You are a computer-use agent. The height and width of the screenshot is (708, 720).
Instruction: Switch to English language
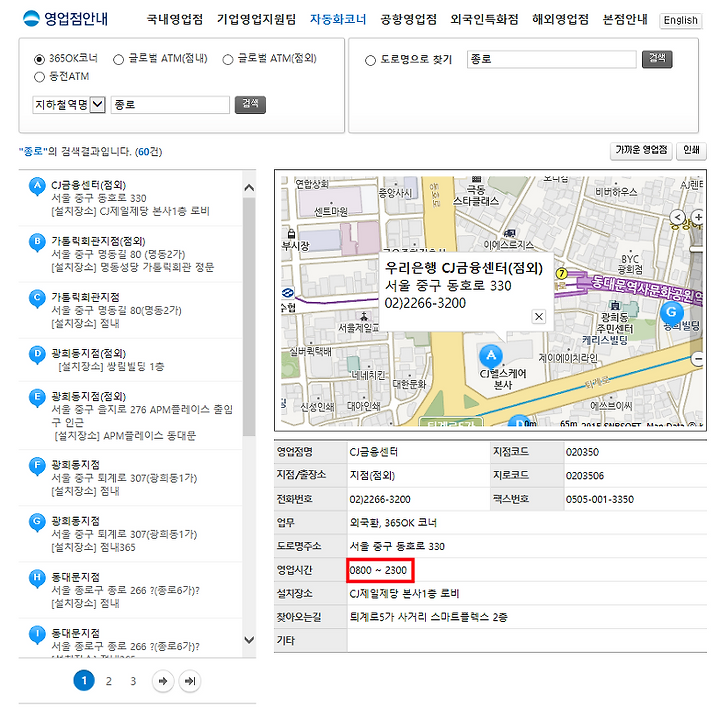[681, 21]
